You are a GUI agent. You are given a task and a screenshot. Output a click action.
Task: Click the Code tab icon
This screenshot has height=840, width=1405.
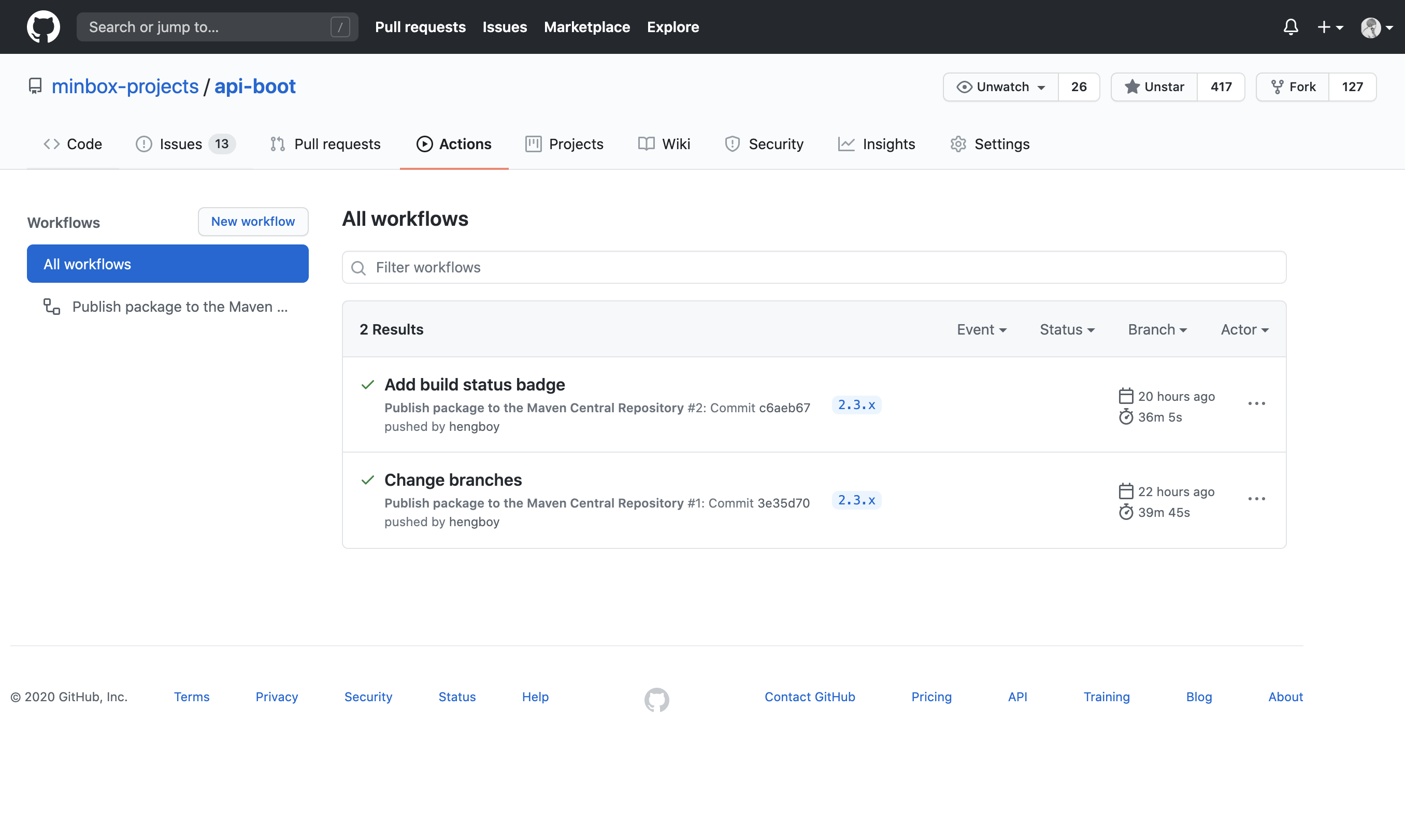point(50,144)
